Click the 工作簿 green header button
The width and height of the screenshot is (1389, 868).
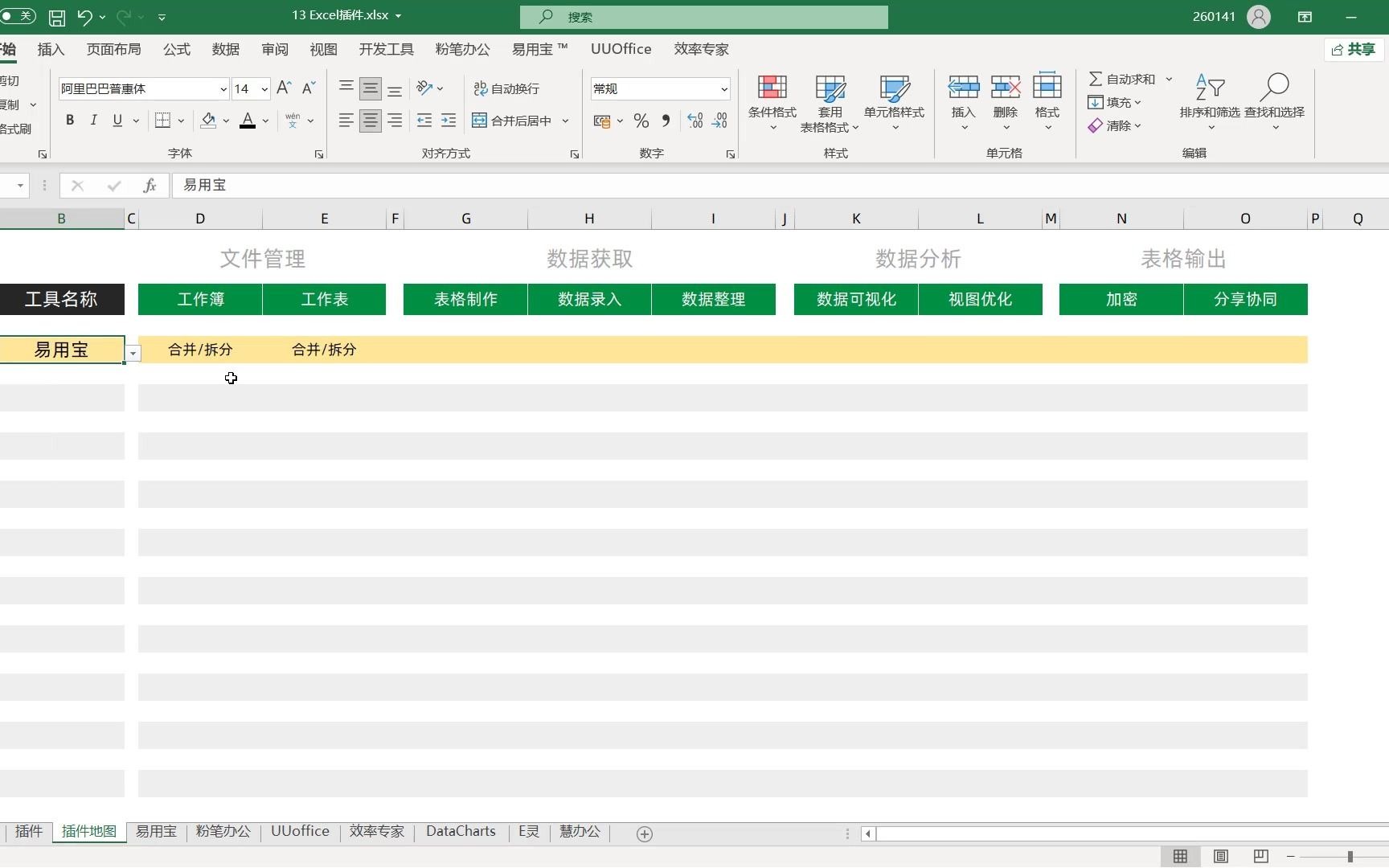200,299
